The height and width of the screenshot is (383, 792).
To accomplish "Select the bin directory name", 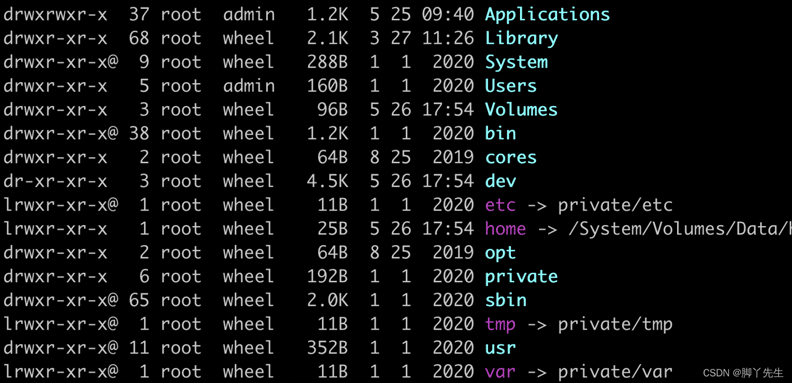I will [x=501, y=133].
